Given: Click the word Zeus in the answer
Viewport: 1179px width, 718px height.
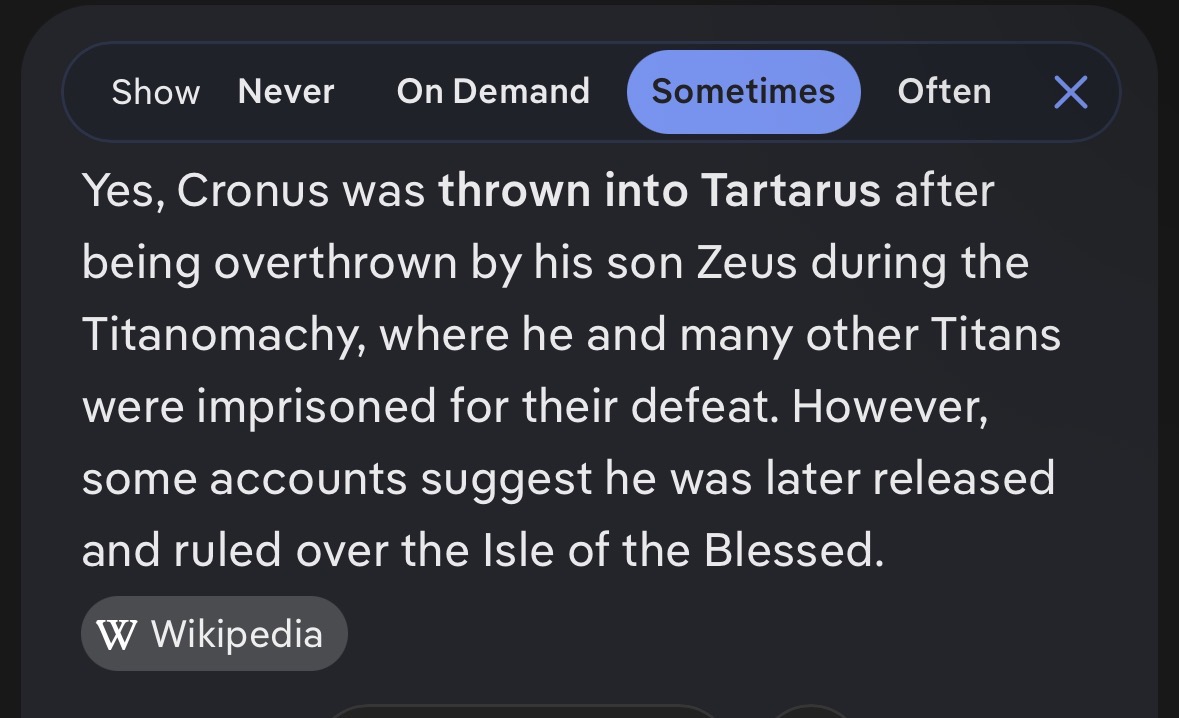Looking at the screenshot, I should tap(747, 262).
